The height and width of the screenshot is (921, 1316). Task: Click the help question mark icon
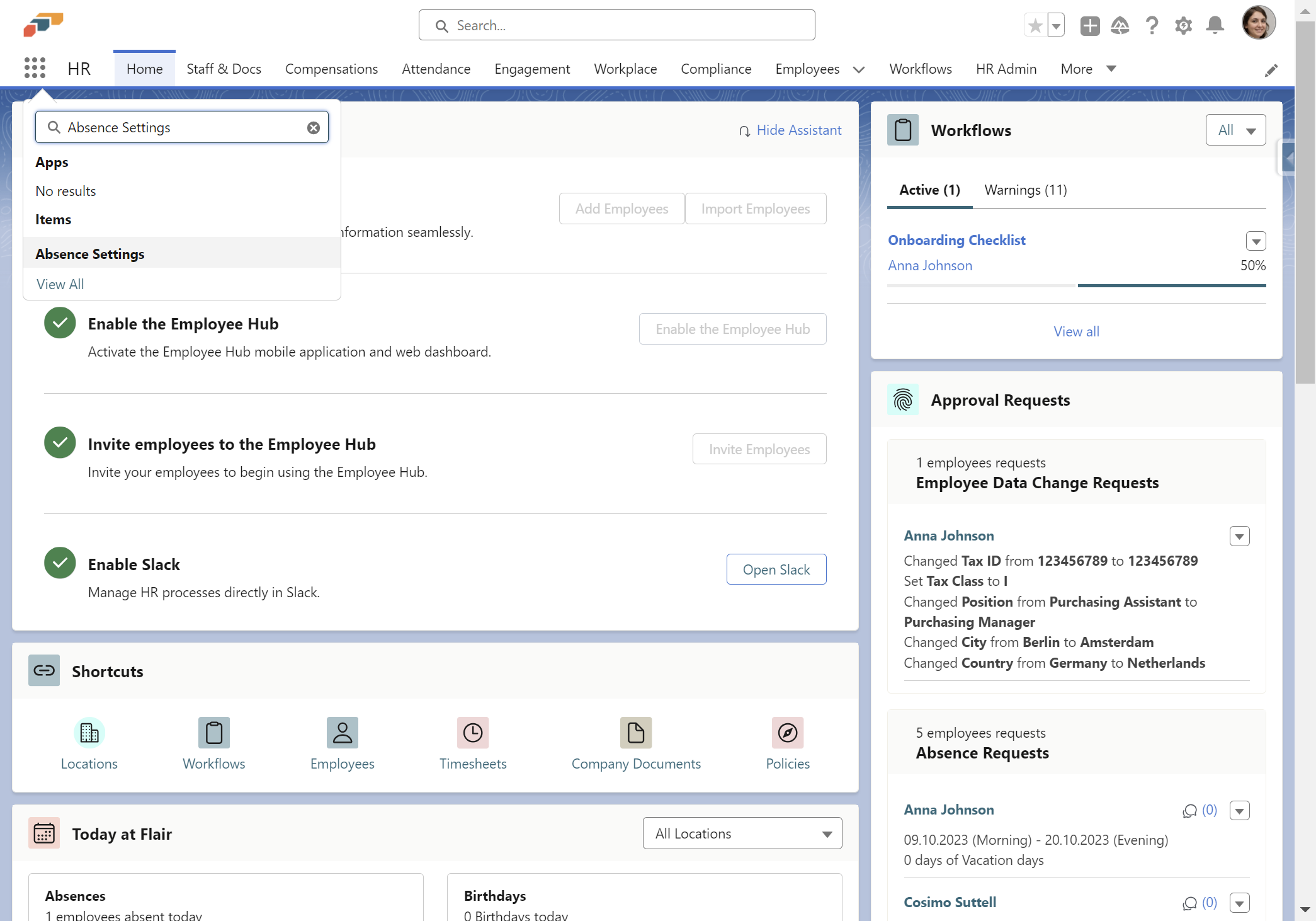(1152, 26)
